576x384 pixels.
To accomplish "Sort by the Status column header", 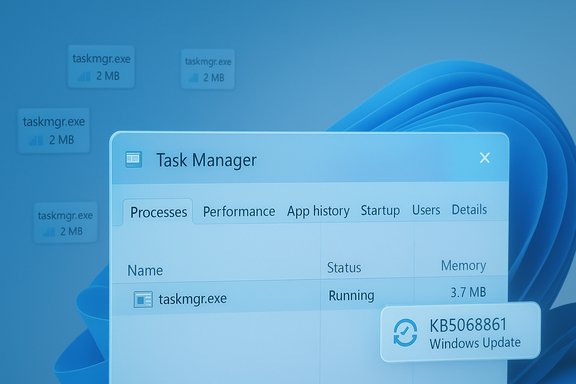I will pos(344,268).
